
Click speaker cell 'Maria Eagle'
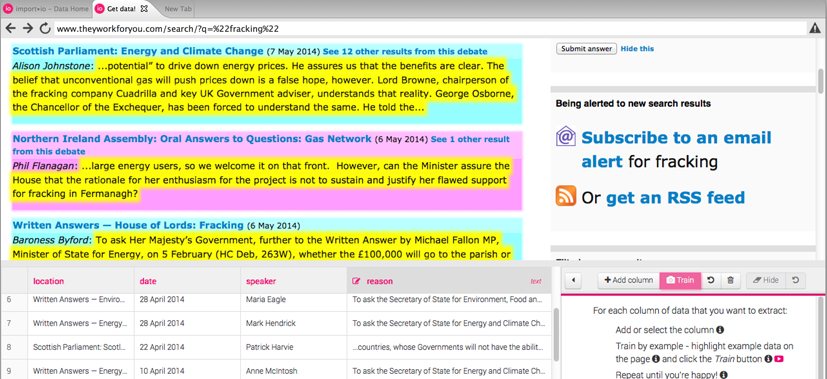tap(294, 299)
